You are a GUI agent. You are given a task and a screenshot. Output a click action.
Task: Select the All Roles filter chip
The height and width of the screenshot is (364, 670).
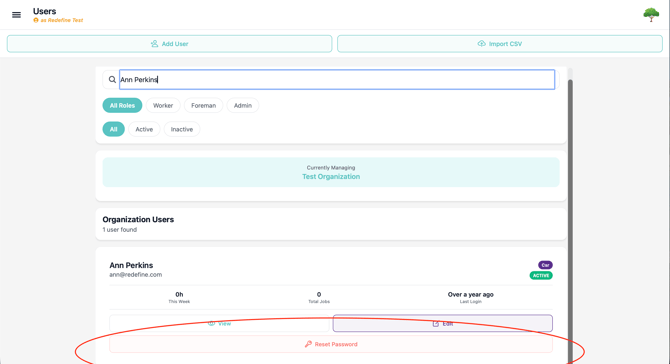pyautogui.click(x=122, y=106)
